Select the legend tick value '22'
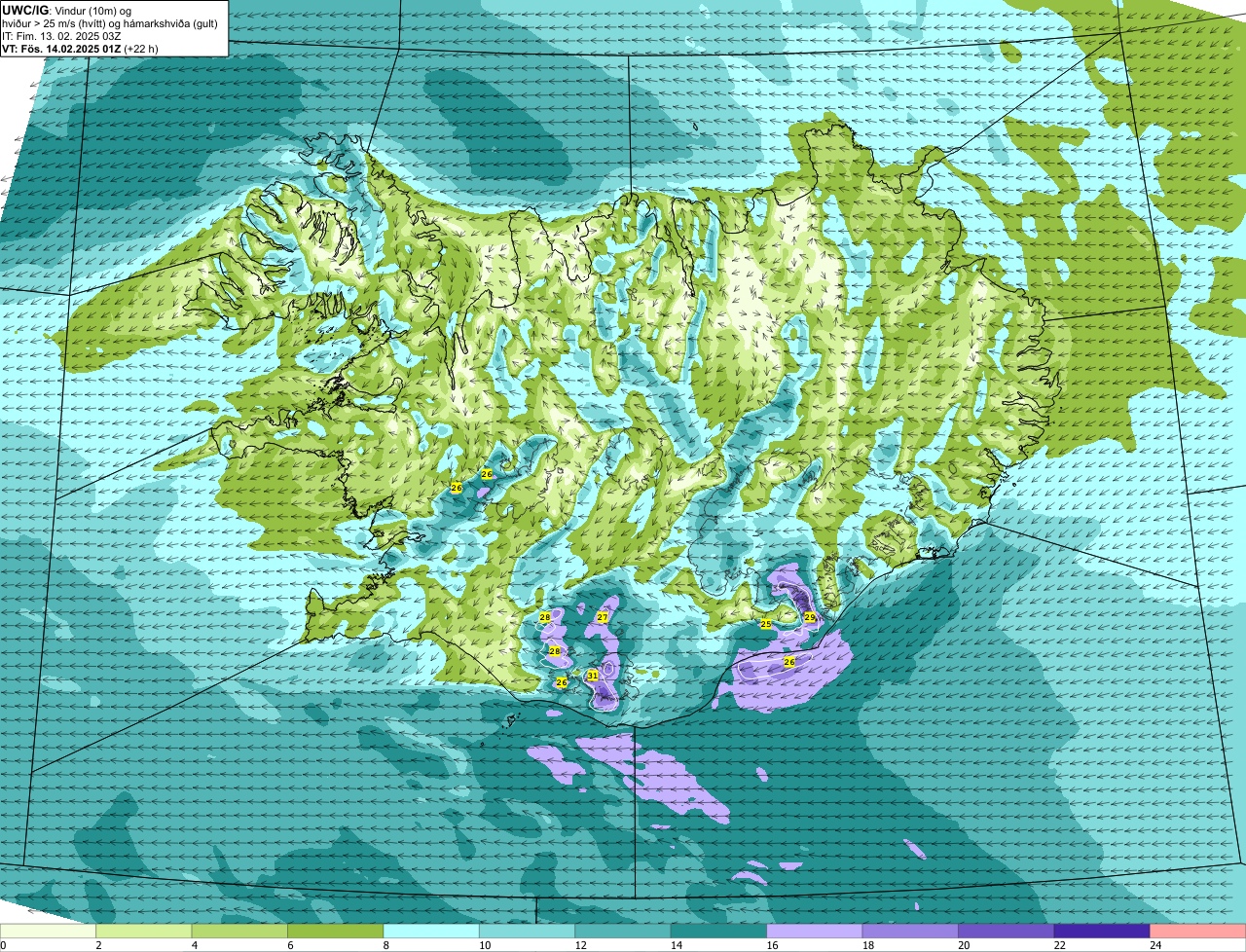Screen dimensions: 1246x952 [x=1058, y=945]
